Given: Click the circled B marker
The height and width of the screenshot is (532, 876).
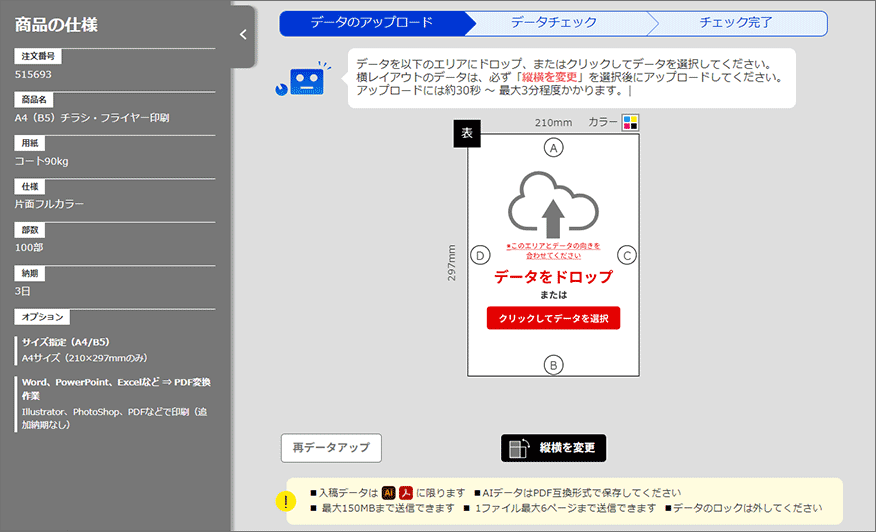Looking at the screenshot, I should click(x=553, y=365).
